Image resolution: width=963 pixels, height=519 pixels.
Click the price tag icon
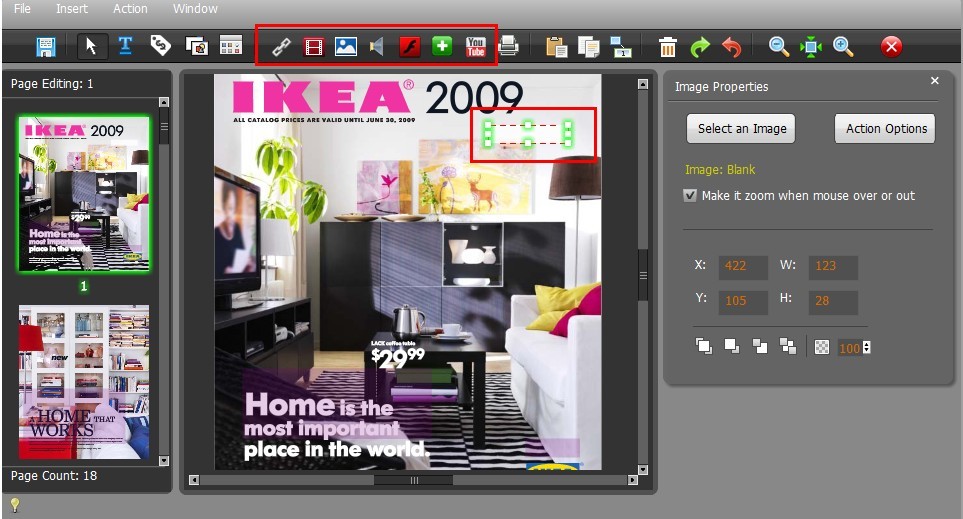tap(160, 45)
